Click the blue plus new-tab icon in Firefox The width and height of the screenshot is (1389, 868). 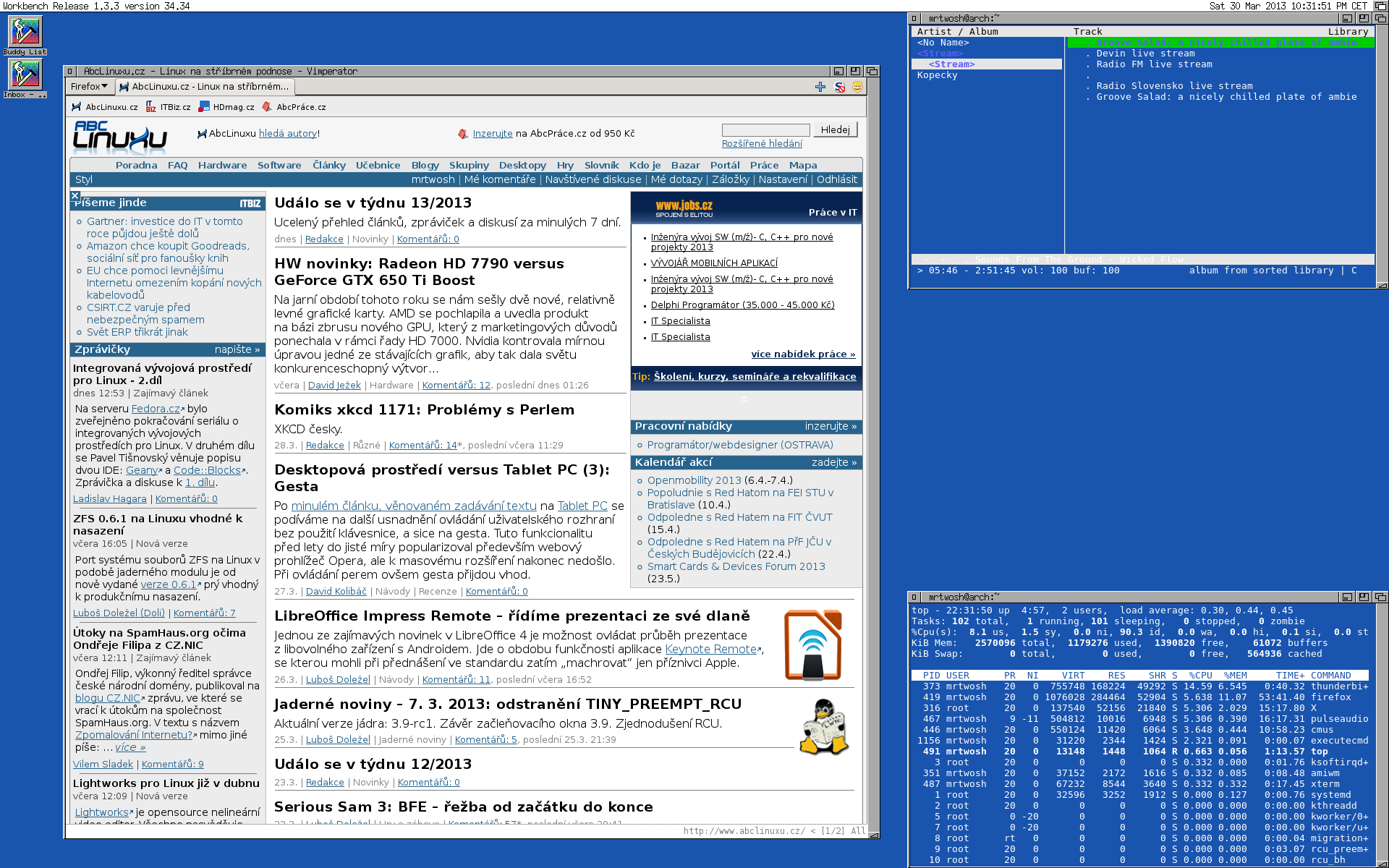[820, 87]
